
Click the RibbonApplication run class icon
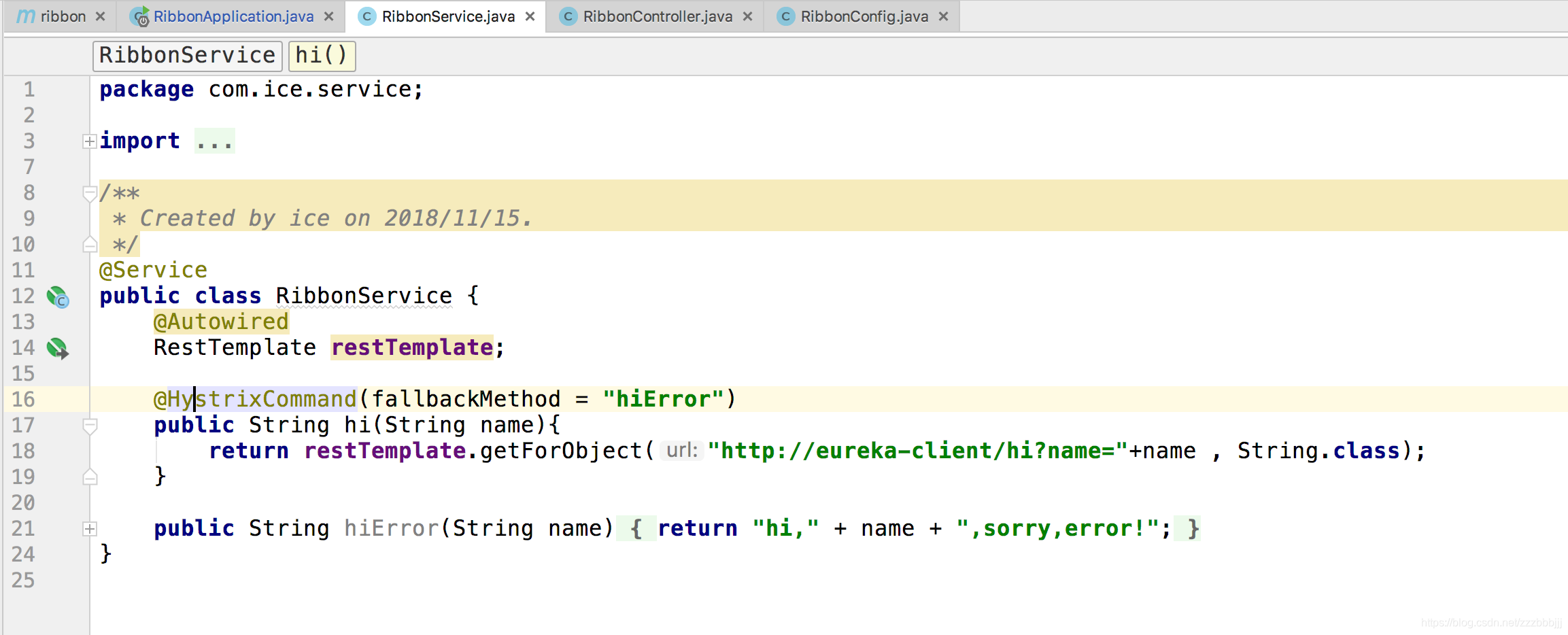(140, 16)
